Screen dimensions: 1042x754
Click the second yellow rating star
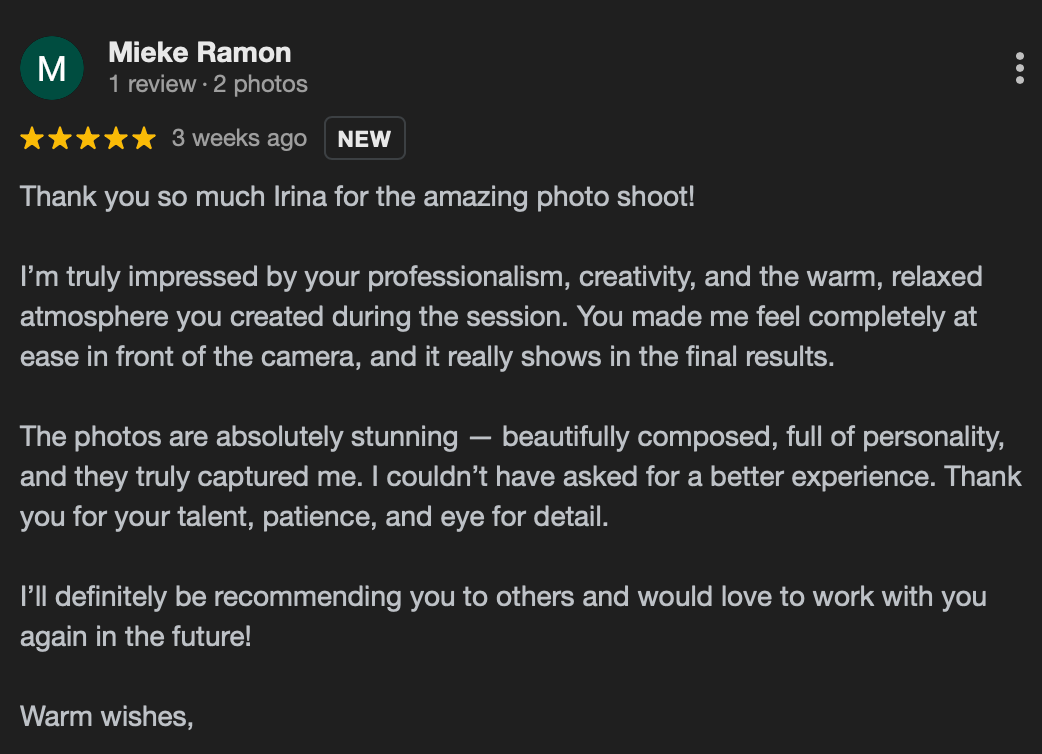[60, 138]
